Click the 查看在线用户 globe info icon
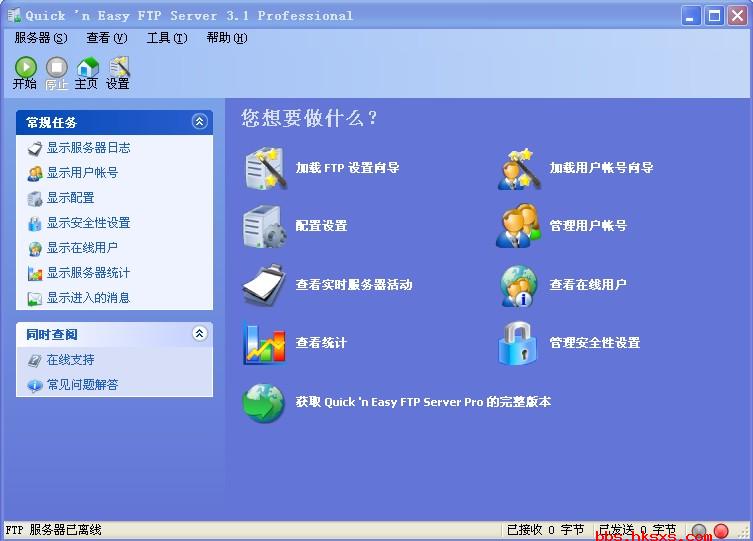The width and height of the screenshot is (753, 541). [x=519, y=286]
